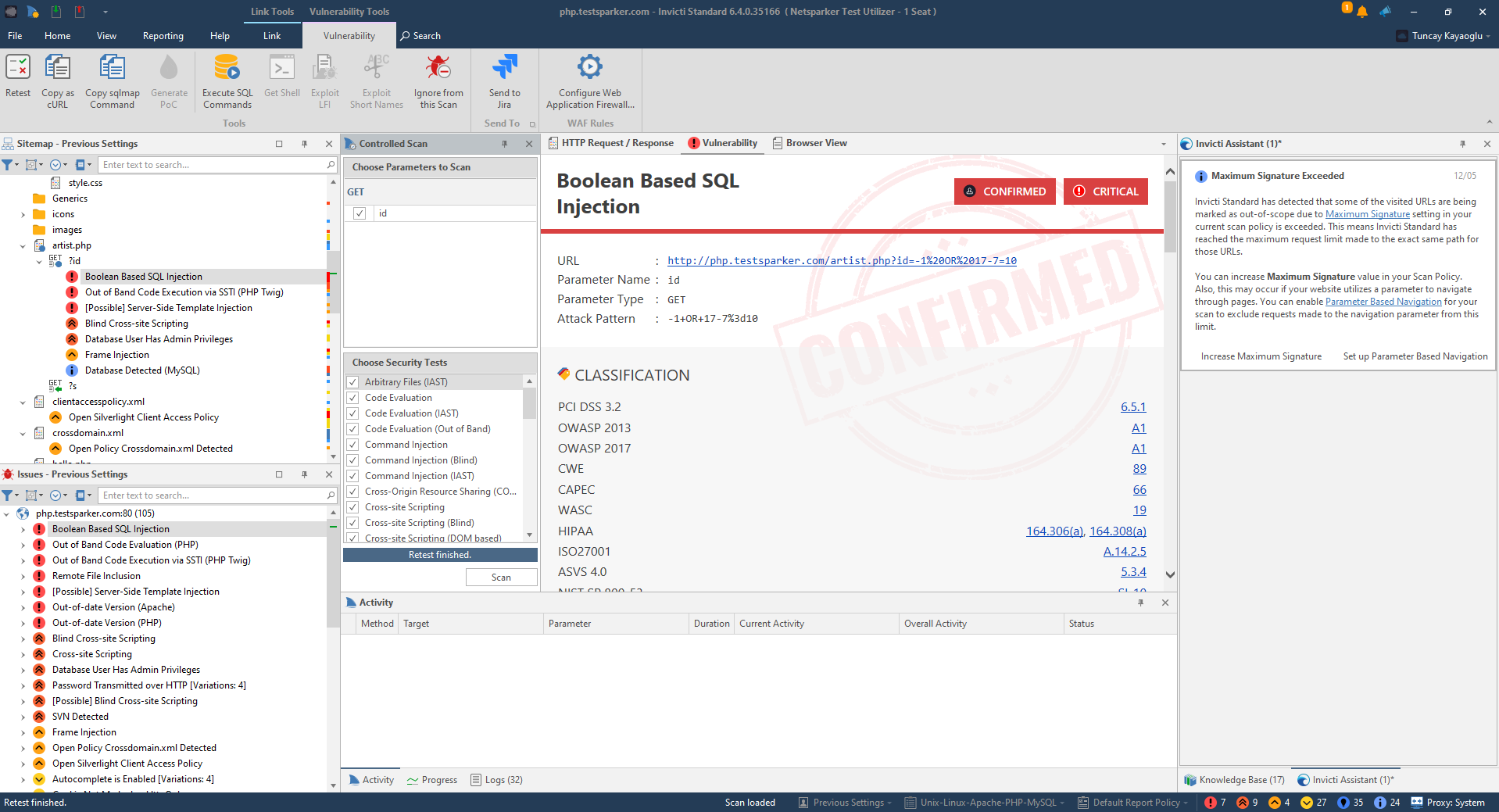The image size is (1499, 812).
Task: Open the Home ribbon tab
Action: [x=57, y=36]
